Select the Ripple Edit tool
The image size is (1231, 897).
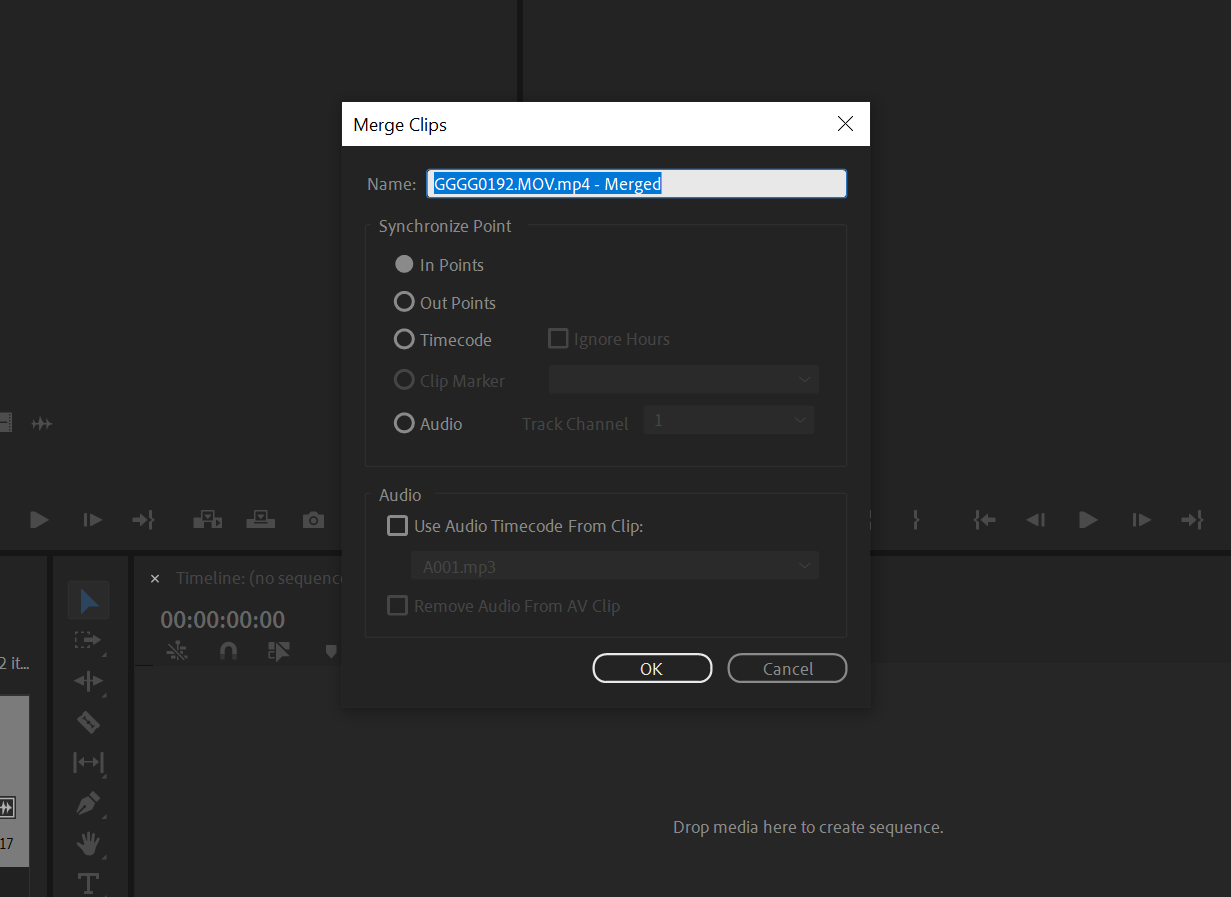coord(89,681)
